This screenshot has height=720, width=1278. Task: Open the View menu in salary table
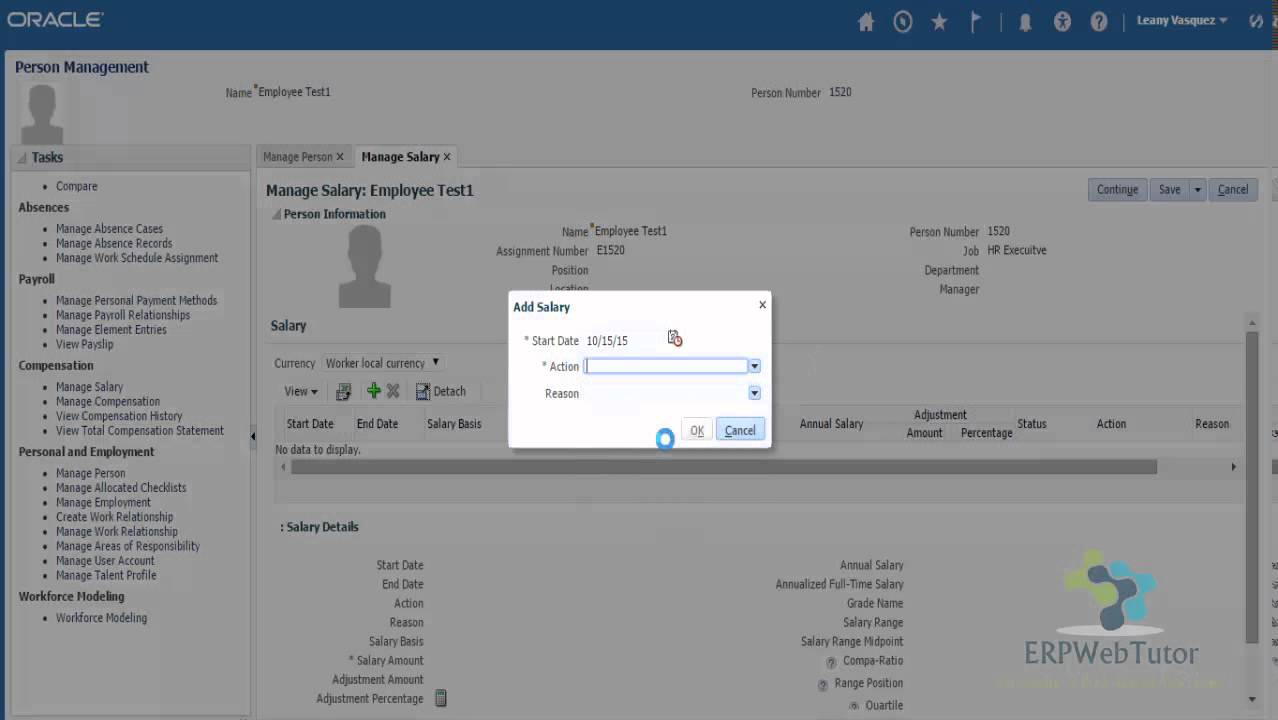300,392
